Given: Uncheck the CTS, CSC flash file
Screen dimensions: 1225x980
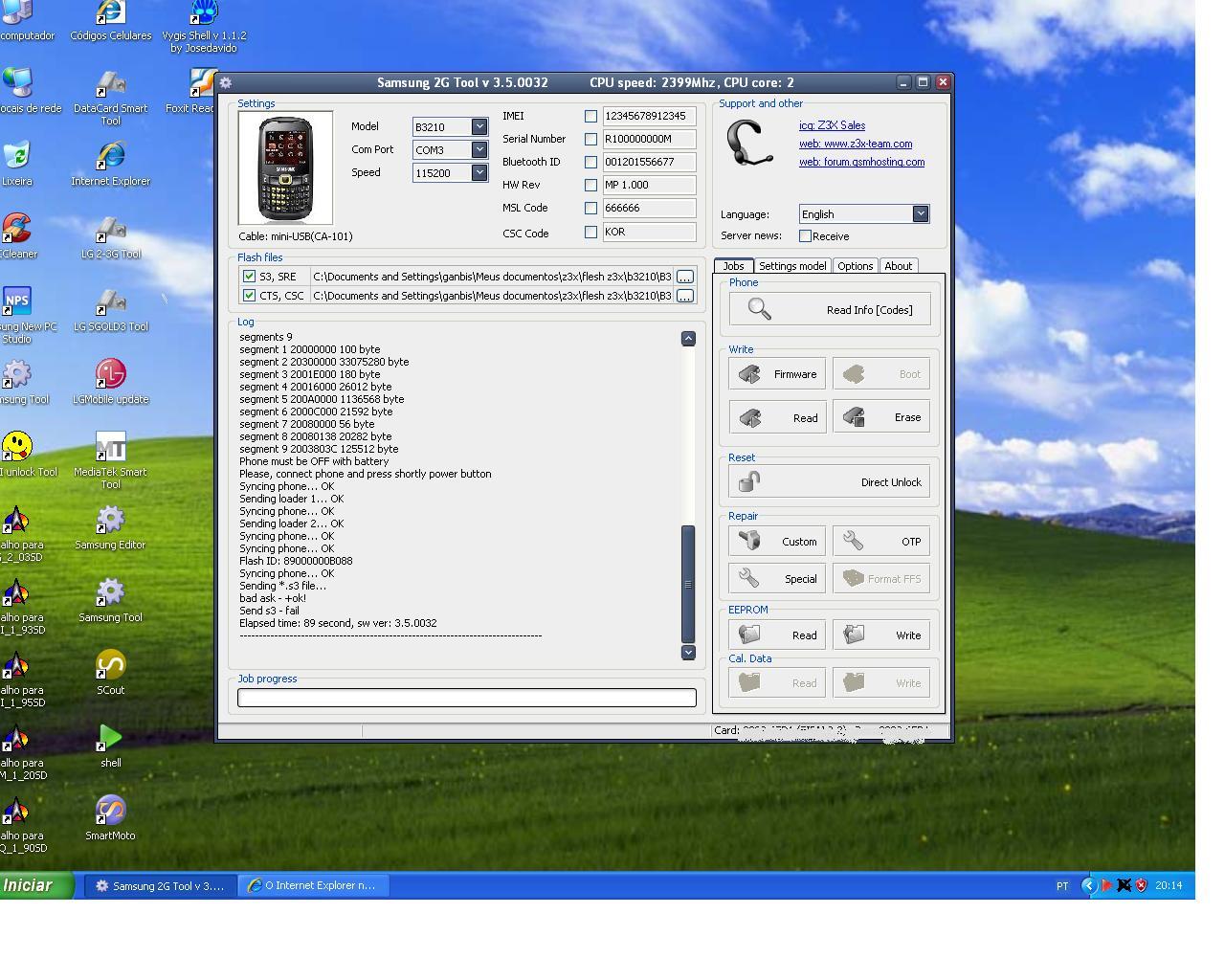Looking at the screenshot, I should (249, 296).
